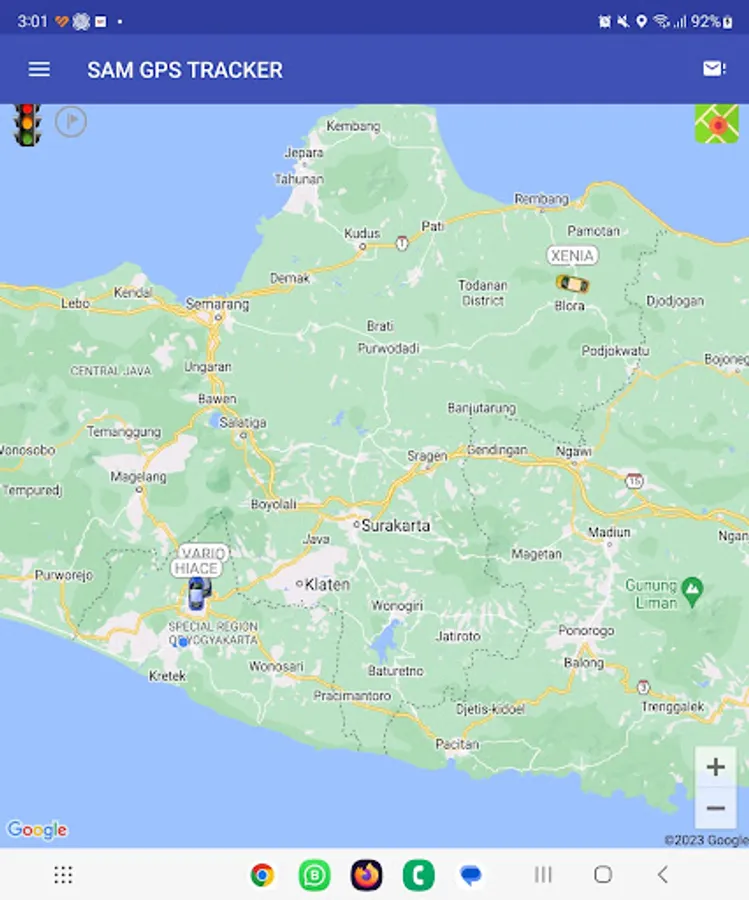Screen dimensions: 749x900
Task: Tap the Pati town label
Action: coord(433,226)
